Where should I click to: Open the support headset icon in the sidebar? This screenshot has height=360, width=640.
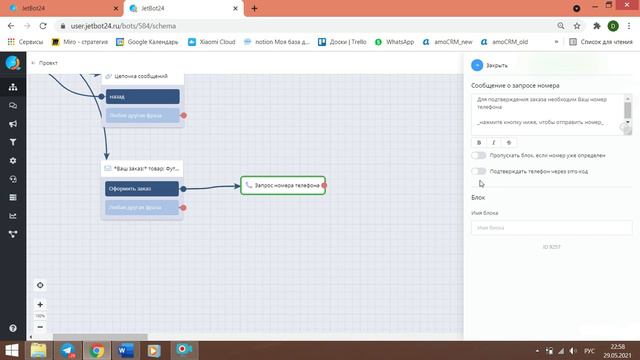click(x=13, y=179)
